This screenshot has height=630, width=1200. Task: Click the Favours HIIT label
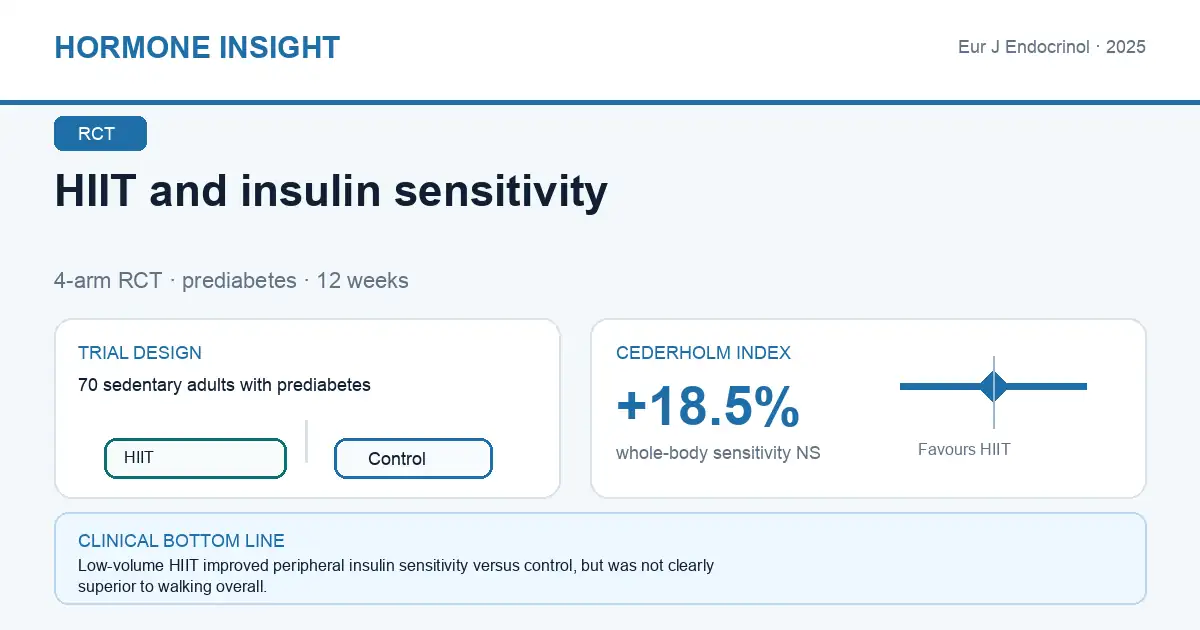click(x=964, y=450)
